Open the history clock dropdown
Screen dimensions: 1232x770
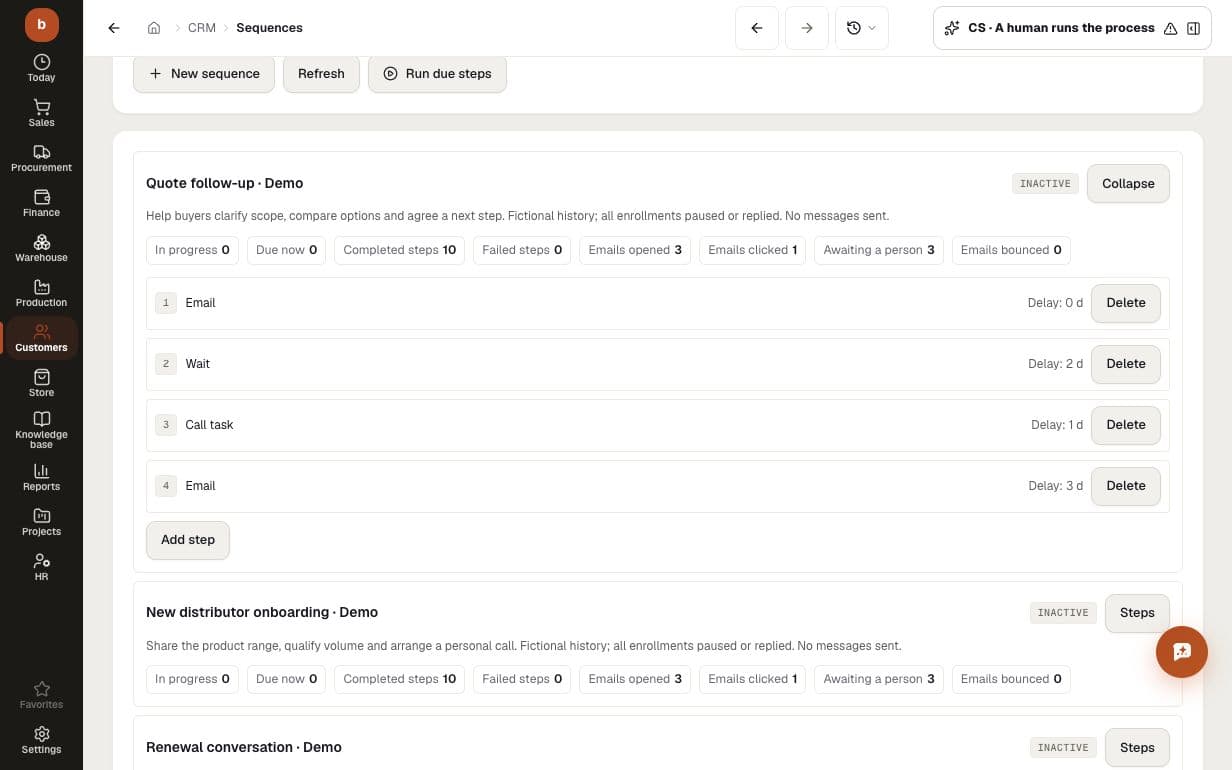(x=861, y=28)
